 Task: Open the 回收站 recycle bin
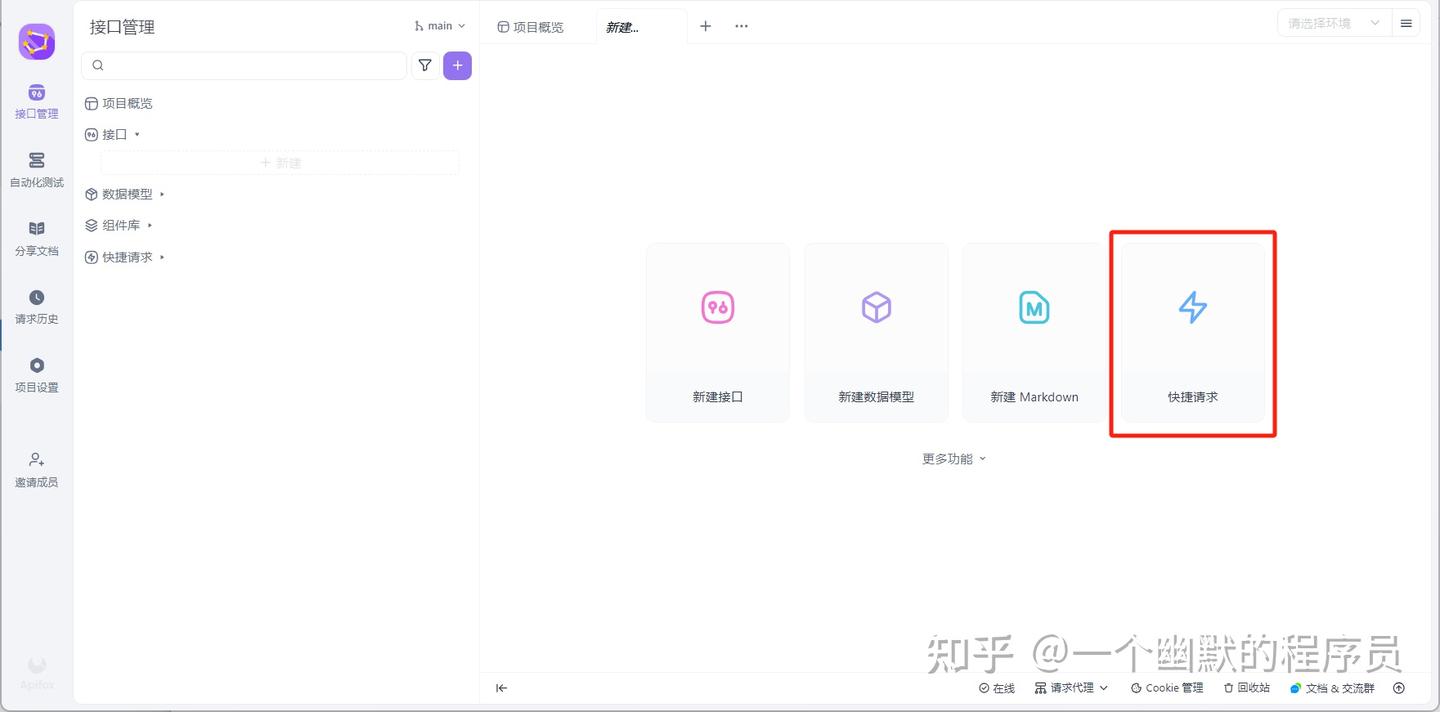click(x=1246, y=688)
